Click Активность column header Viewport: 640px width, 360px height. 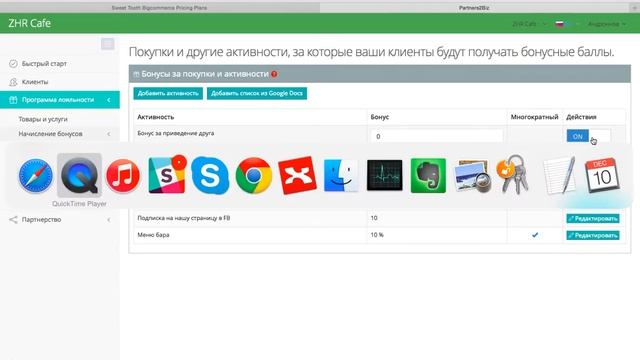point(156,117)
